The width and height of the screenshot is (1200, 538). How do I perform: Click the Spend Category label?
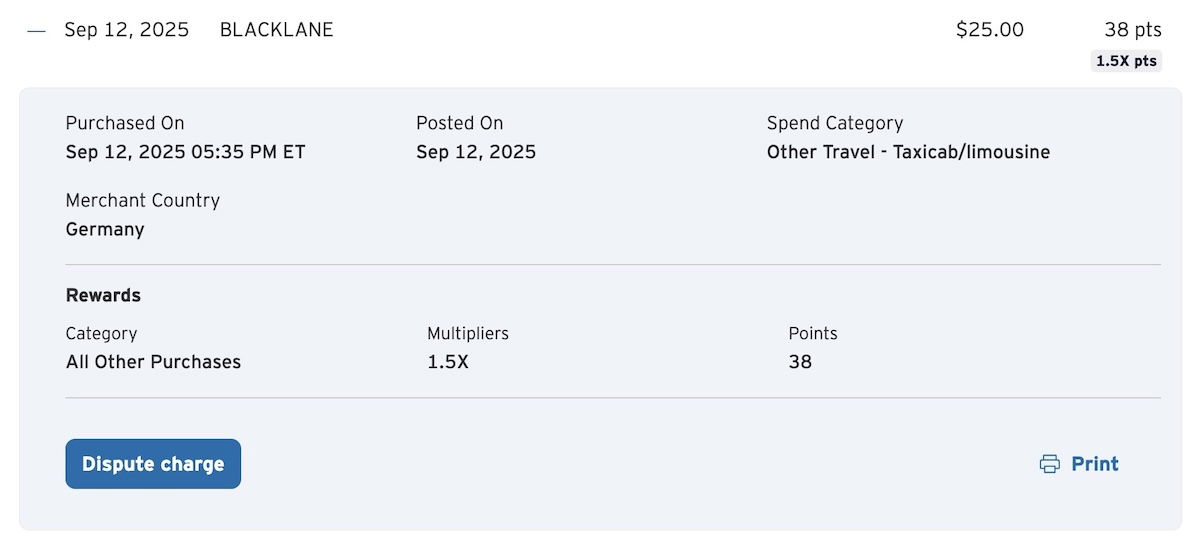click(x=834, y=123)
